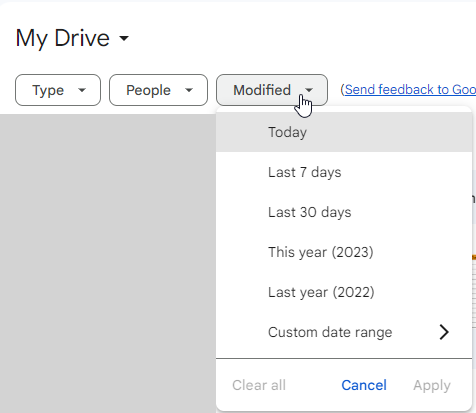
Task: Collapse the Modified filter dropdown
Action: click(272, 90)
